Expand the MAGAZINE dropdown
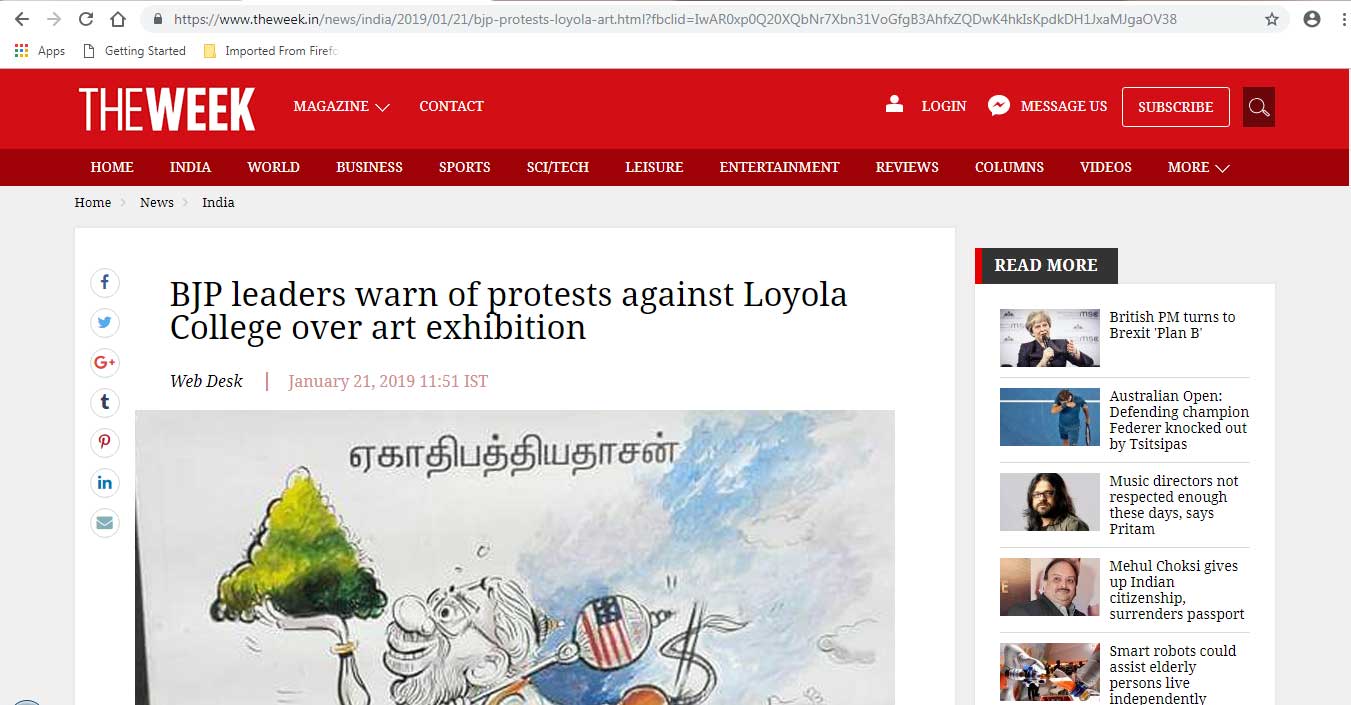Viewport: 1351px width, 705px height. click(341, 106)
